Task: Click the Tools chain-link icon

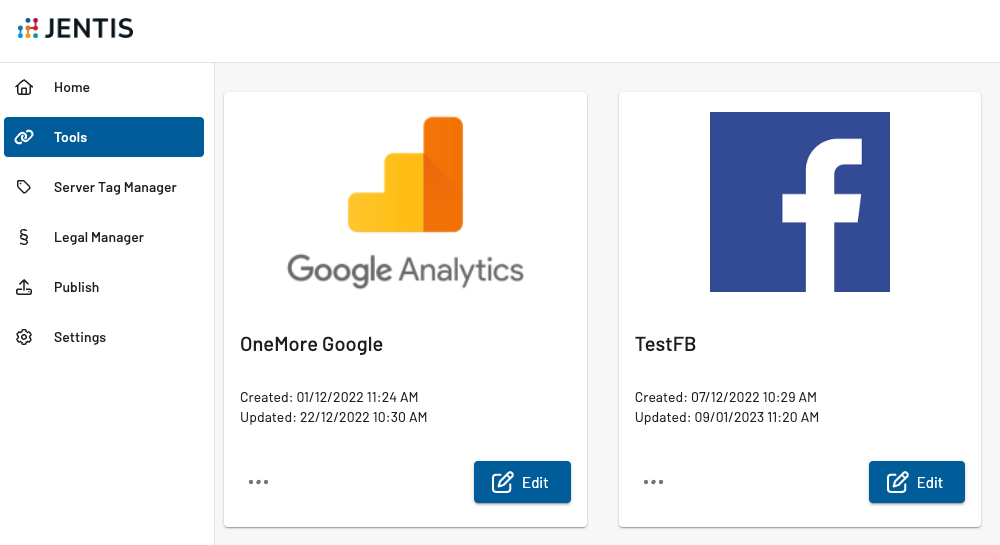Action: coord(24,137)
